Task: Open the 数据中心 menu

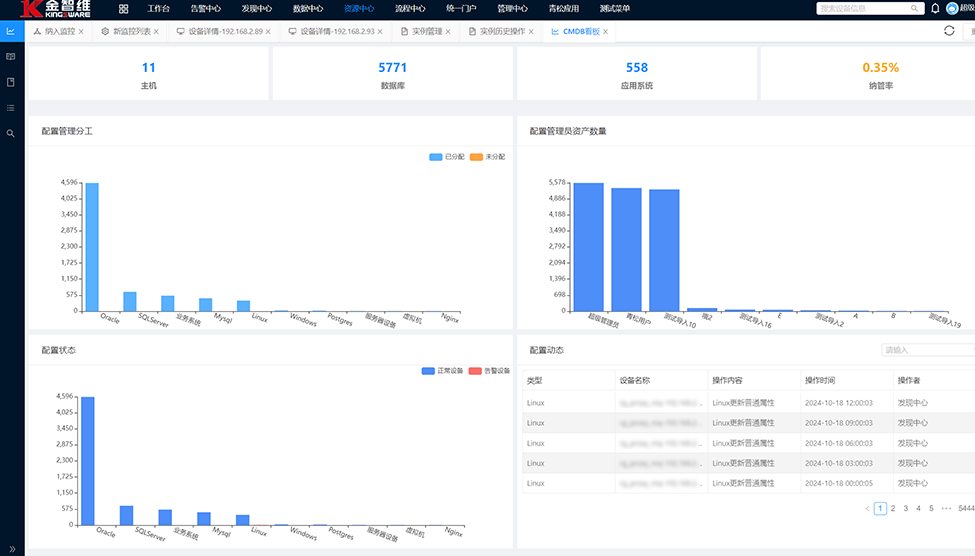Action: tap(307, 9)
